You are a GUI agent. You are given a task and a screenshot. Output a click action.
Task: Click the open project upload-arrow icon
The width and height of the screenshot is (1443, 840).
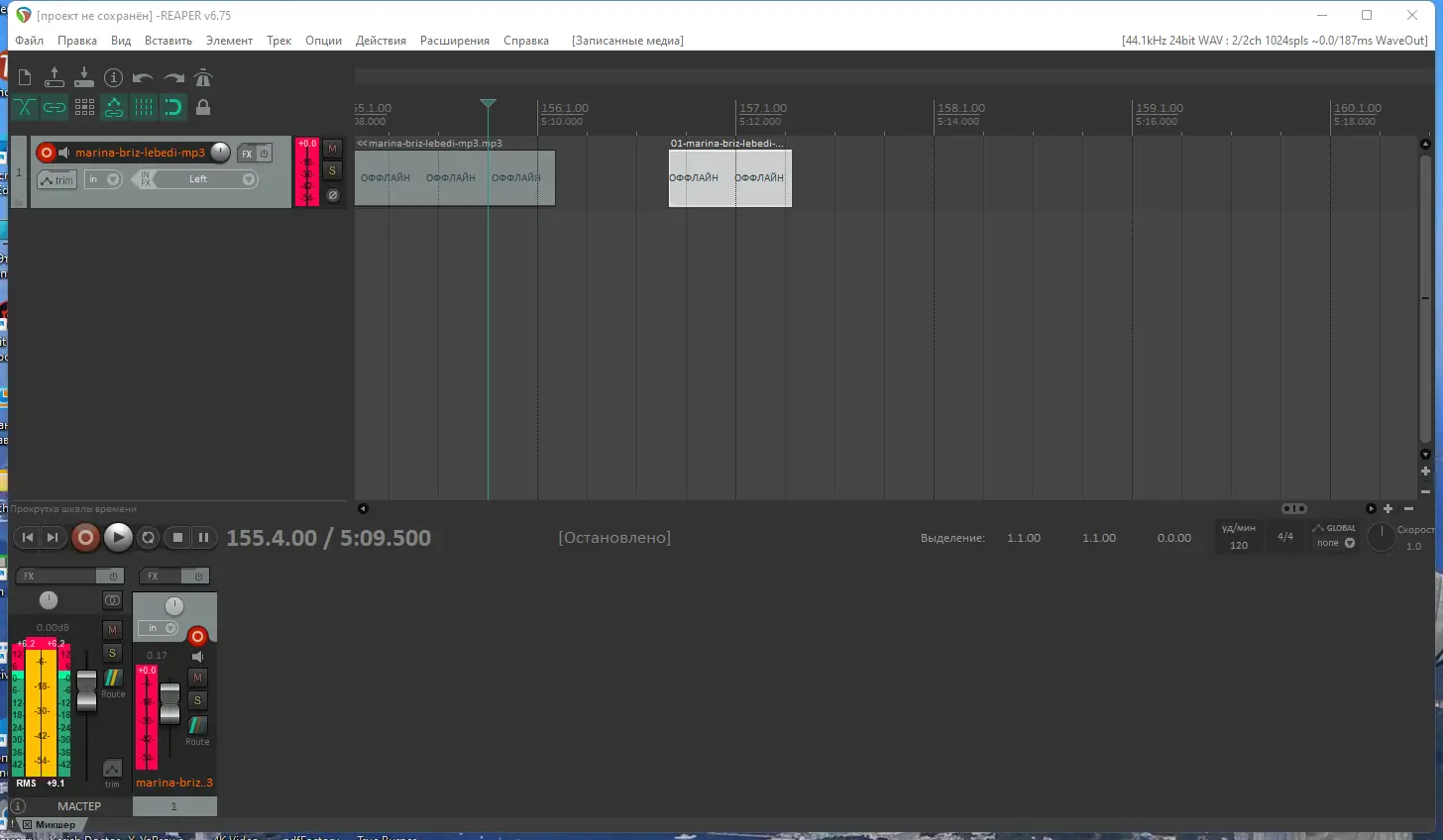[x=55, y=77]
